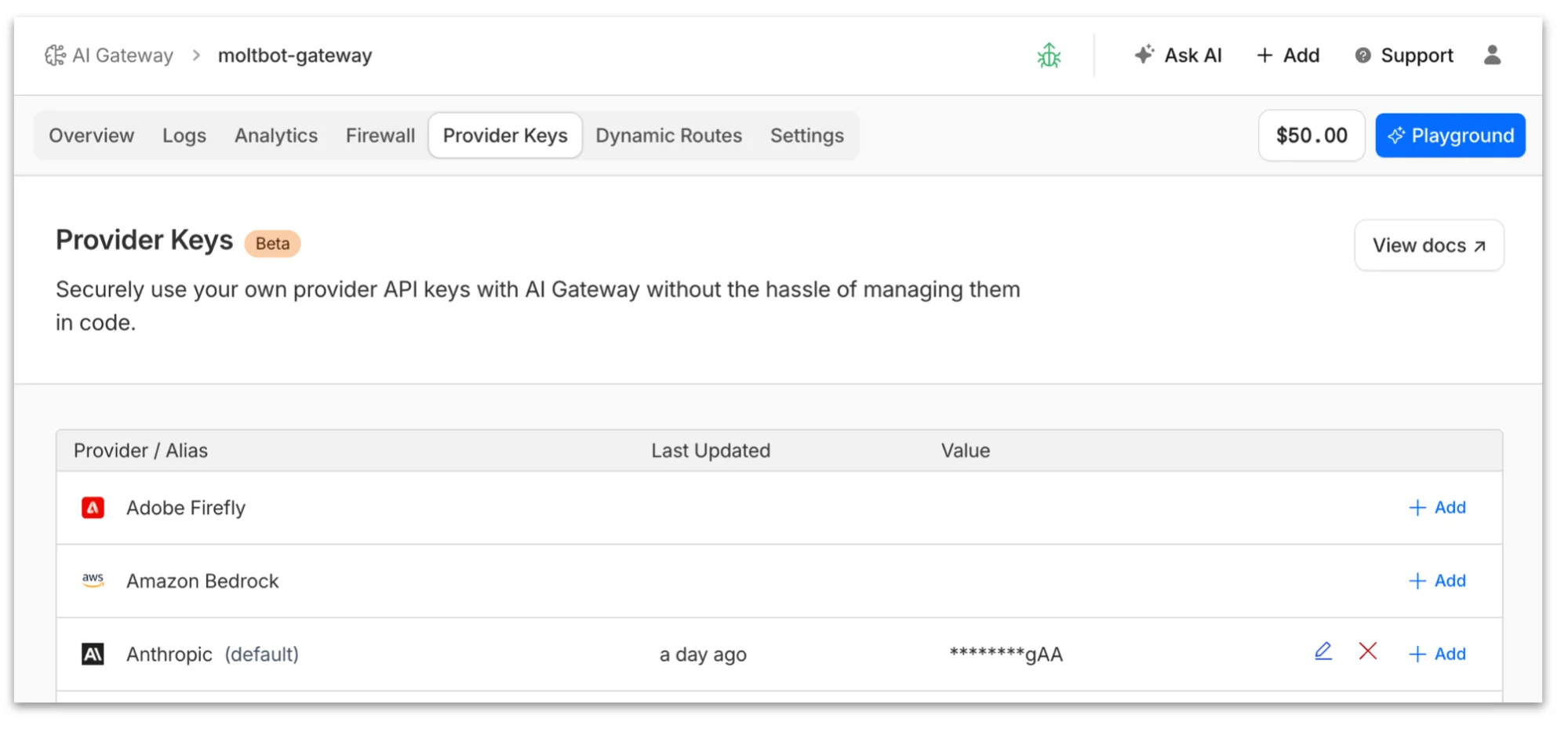The image size is (1568, 729).
Task: Open the Dynamic Routes tab
Action: [668, 135]
